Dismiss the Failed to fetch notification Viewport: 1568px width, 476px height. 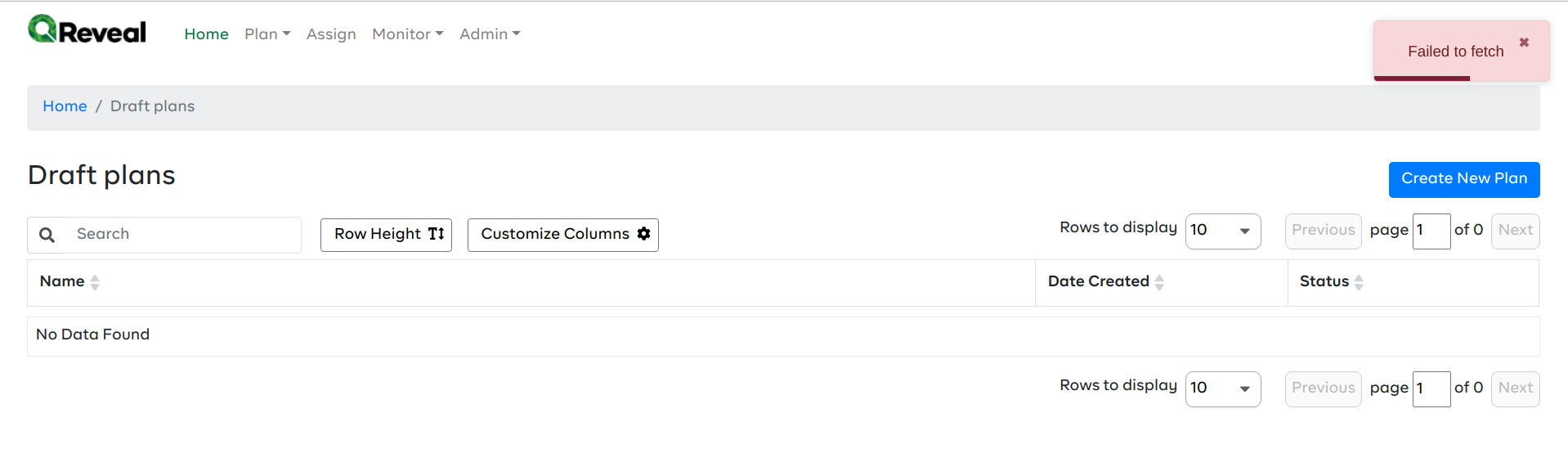pyautogui.click(x=1523, y=42)
